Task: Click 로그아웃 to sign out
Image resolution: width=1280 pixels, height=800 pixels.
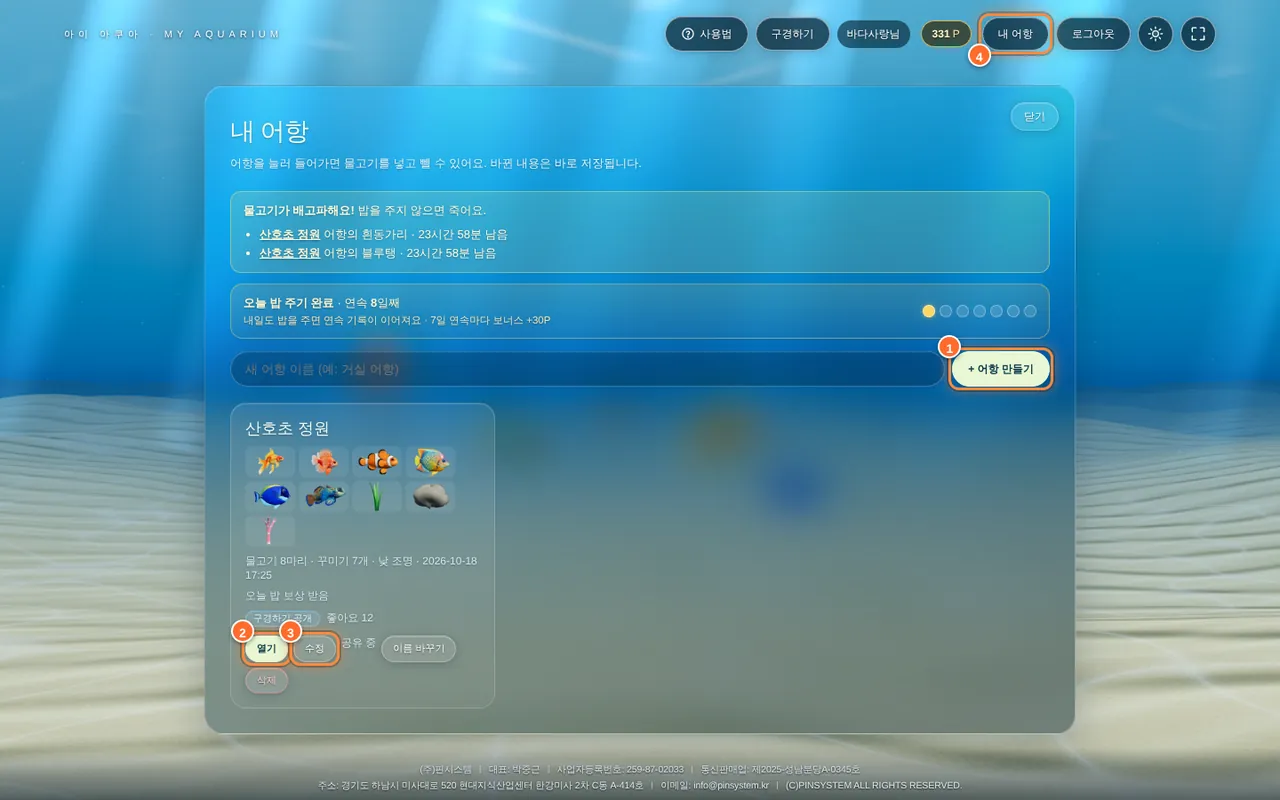Action: 1093,34
